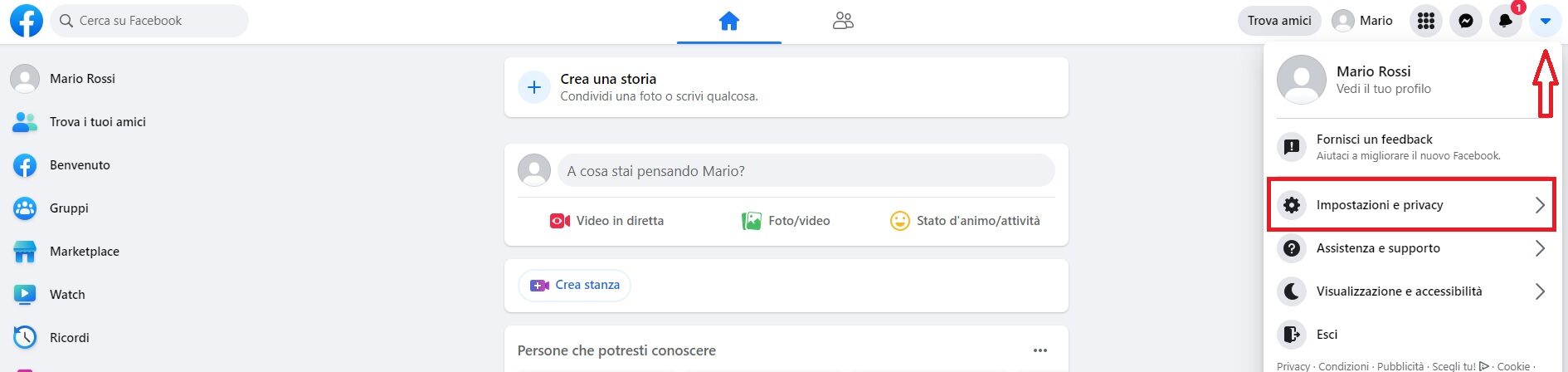Switch to the Friends tab icon

click(x=843, y=21)
